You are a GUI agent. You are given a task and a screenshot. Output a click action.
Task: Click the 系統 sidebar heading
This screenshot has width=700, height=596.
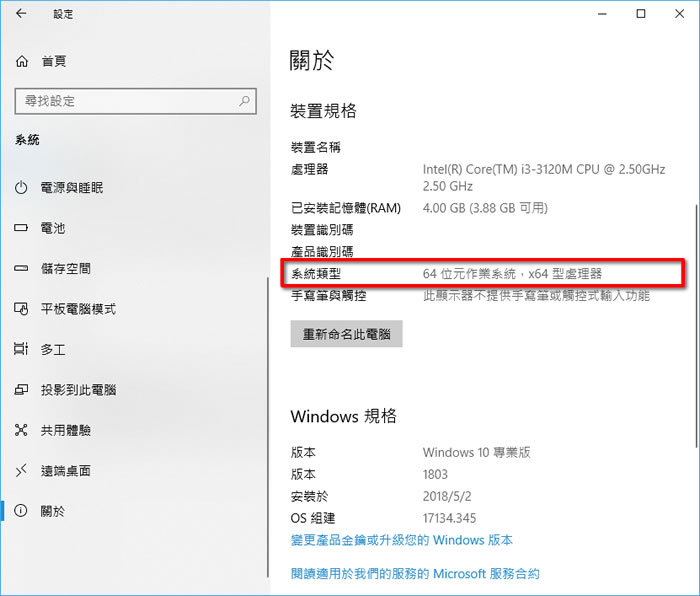click(27, 140)
